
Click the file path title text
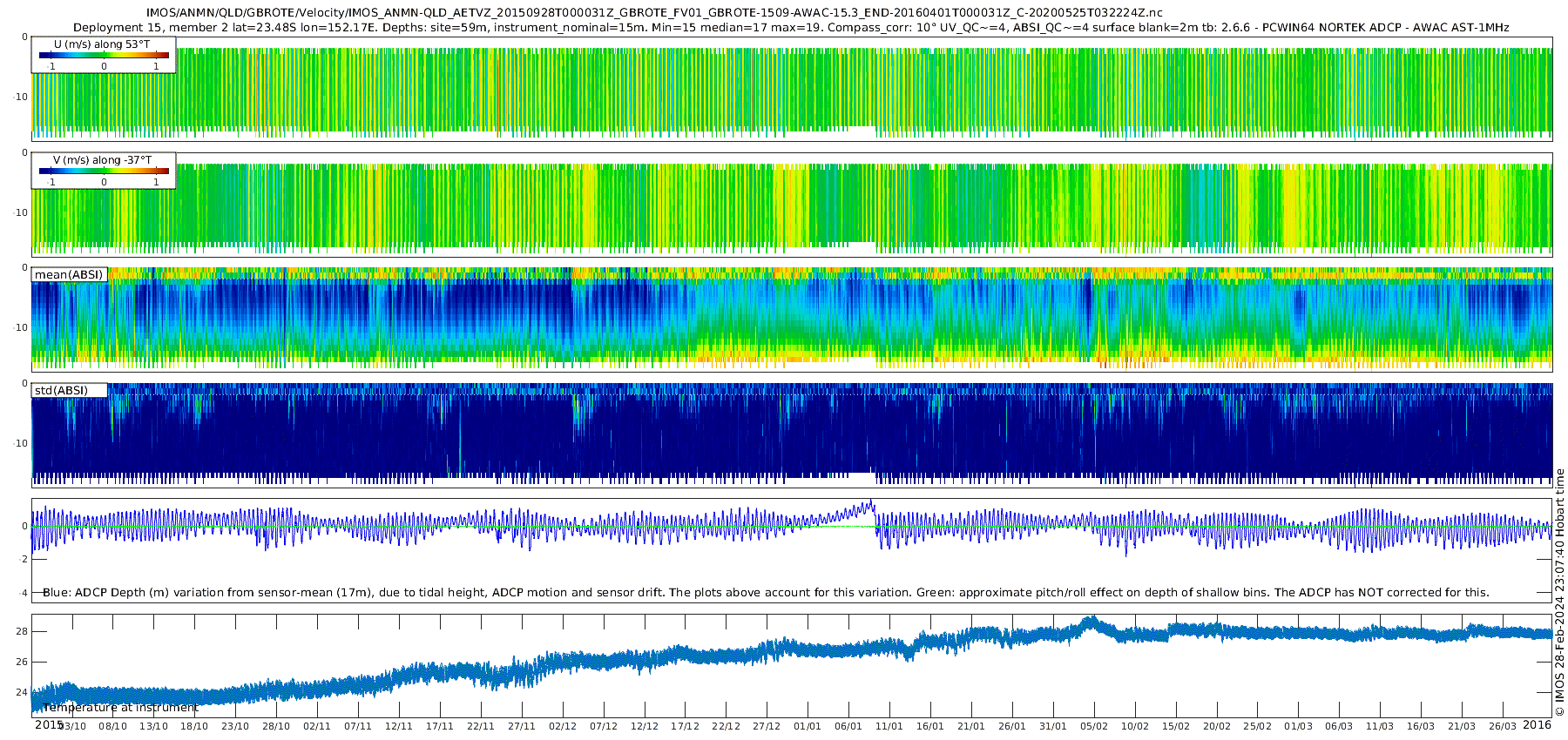click(654, 12)
